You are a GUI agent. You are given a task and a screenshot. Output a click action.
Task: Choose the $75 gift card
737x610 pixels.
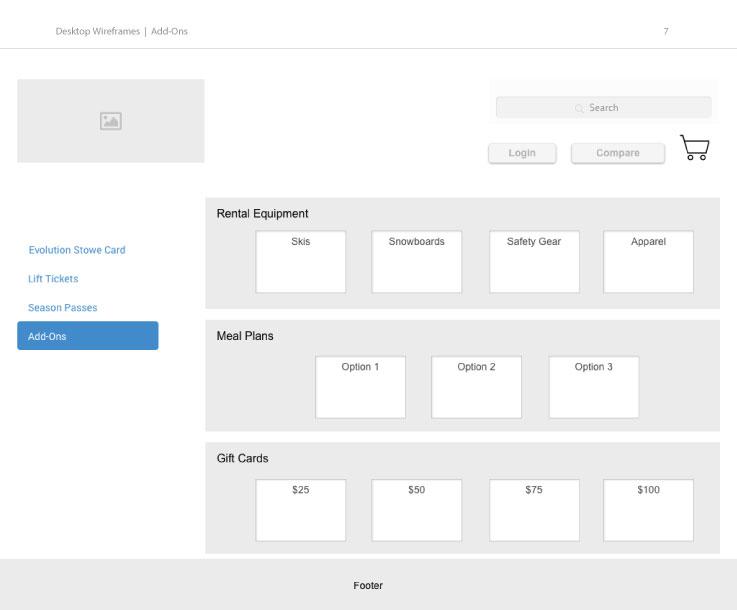point(534,510)
